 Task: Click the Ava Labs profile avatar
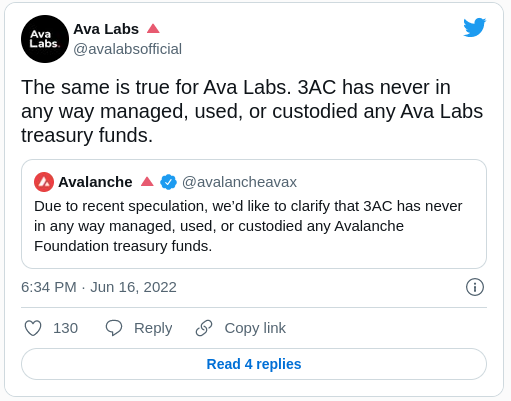pos(45,39)
